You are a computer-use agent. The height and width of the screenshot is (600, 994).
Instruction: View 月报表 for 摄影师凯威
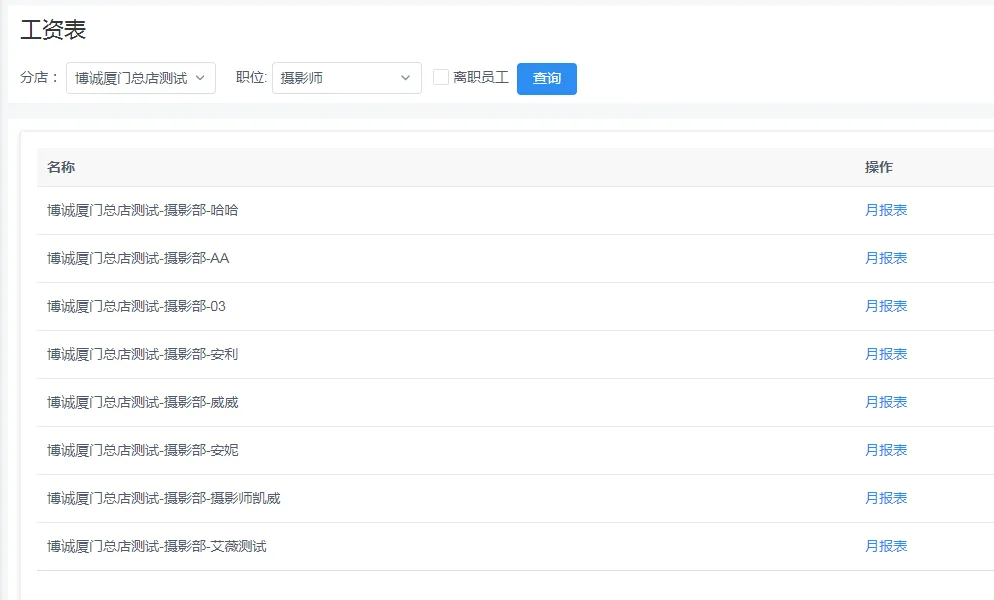click(885, 498)
